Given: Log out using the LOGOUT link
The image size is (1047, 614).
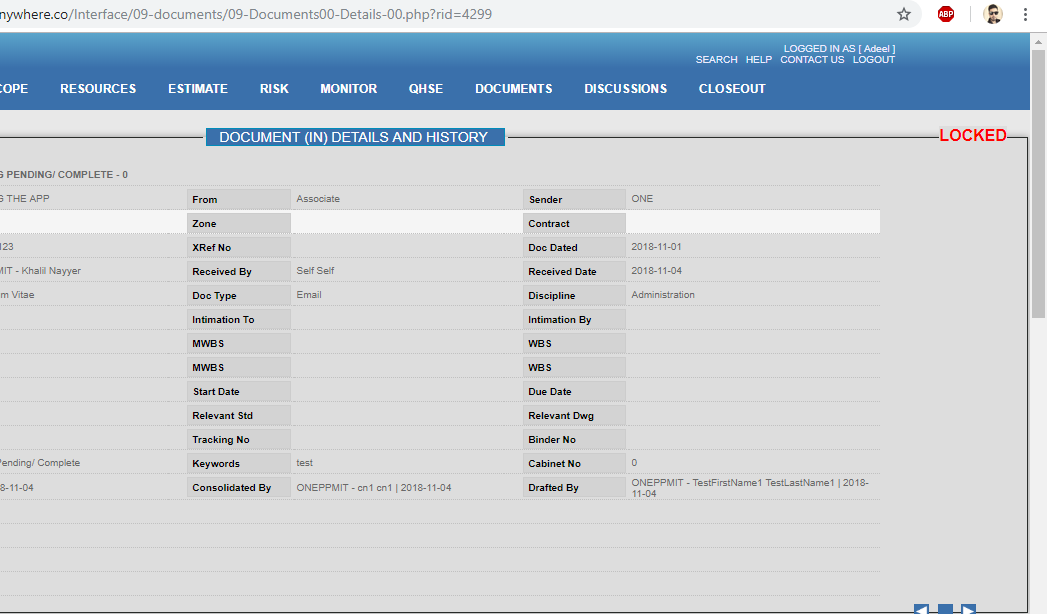Looking at the screenshot, I should click(873, 60).
